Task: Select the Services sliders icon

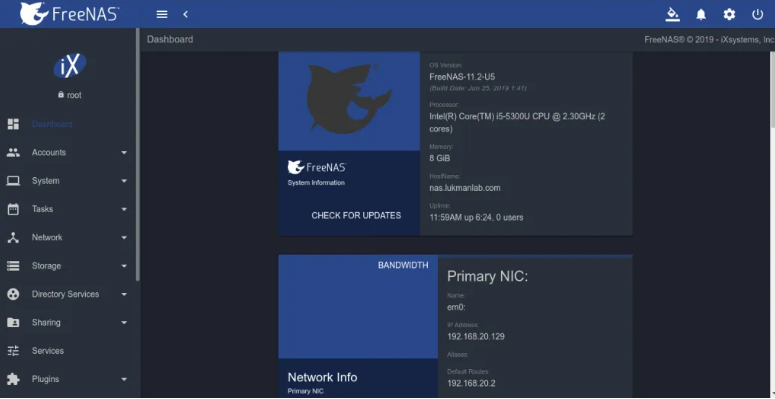Action: pyautogui.click(x=13, y=351)
